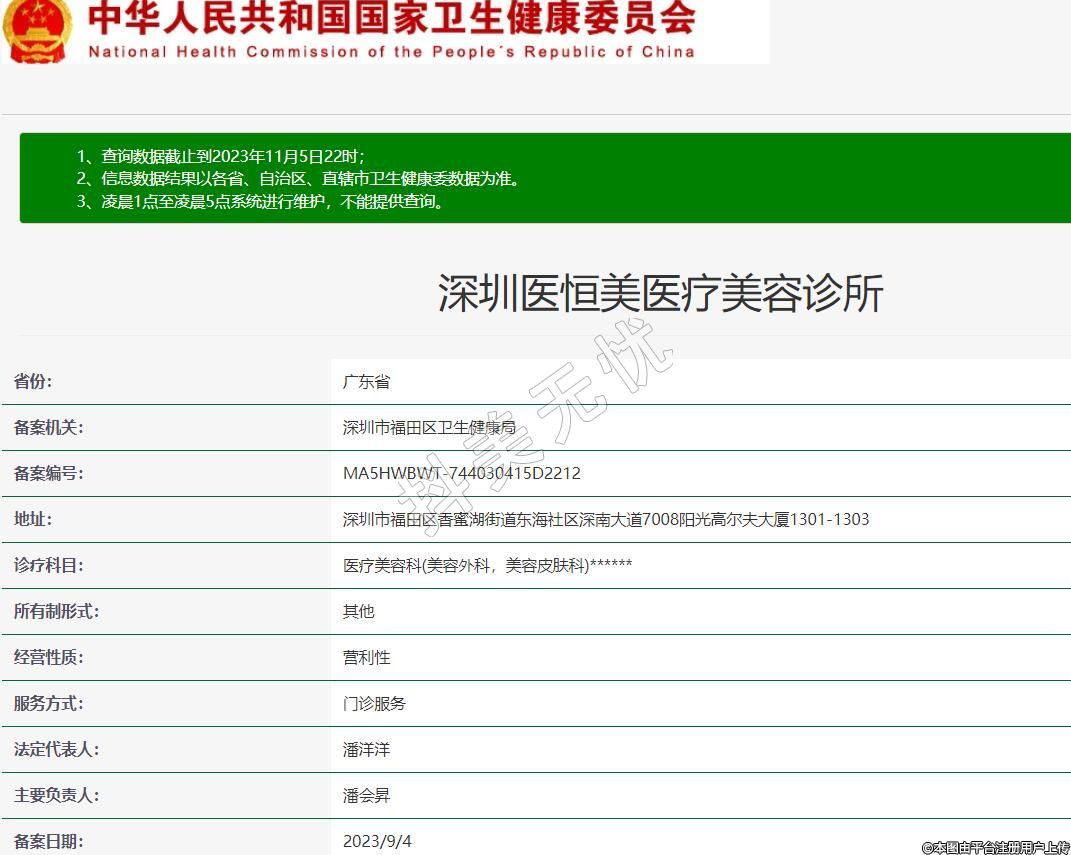Select the main person in charge 潘会昇

[366, 795]
